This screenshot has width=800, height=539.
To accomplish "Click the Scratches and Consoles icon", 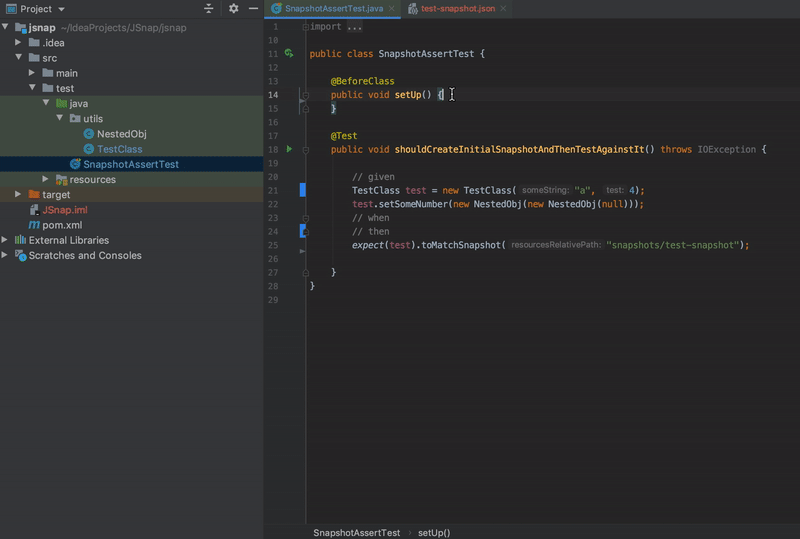I will click(20, 255).
